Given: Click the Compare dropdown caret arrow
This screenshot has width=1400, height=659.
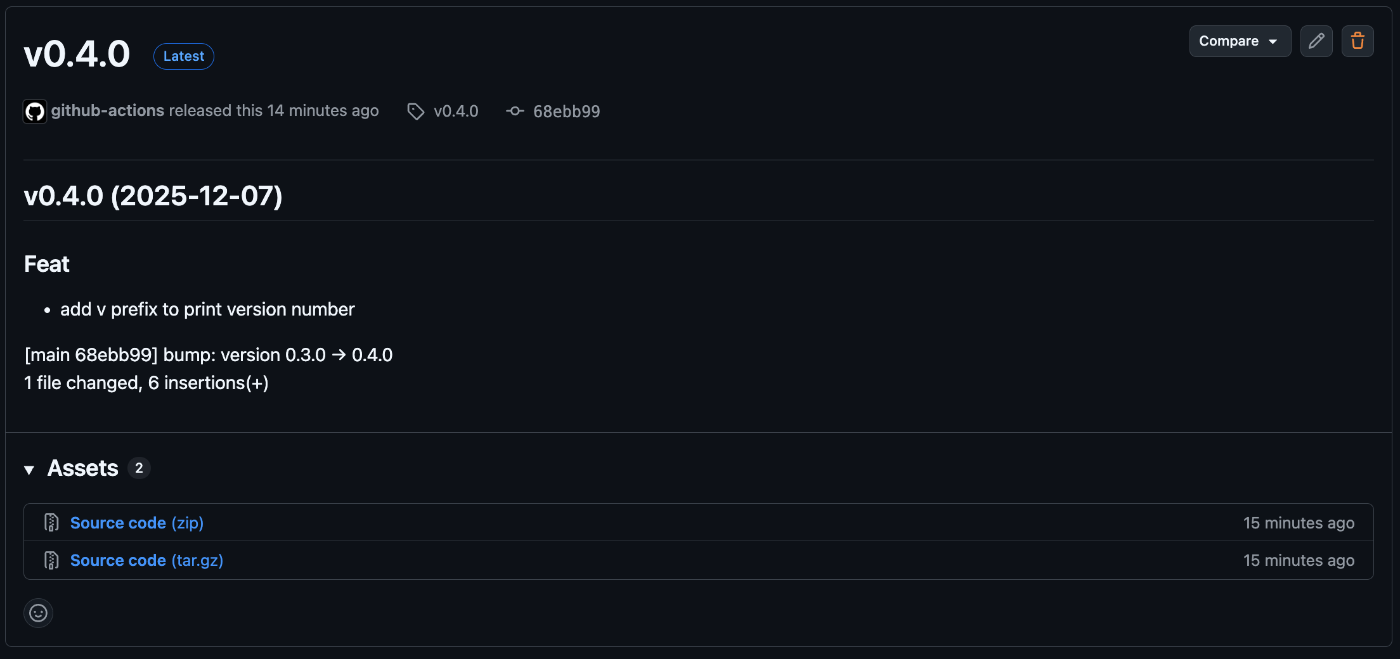Looking at the screenshot, I should tap(1273, 41).
